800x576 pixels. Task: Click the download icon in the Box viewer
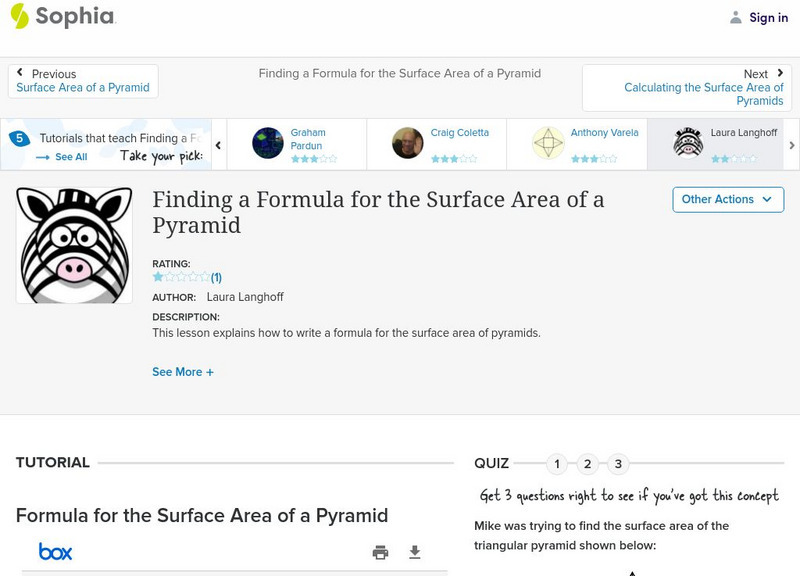point(415,552)
